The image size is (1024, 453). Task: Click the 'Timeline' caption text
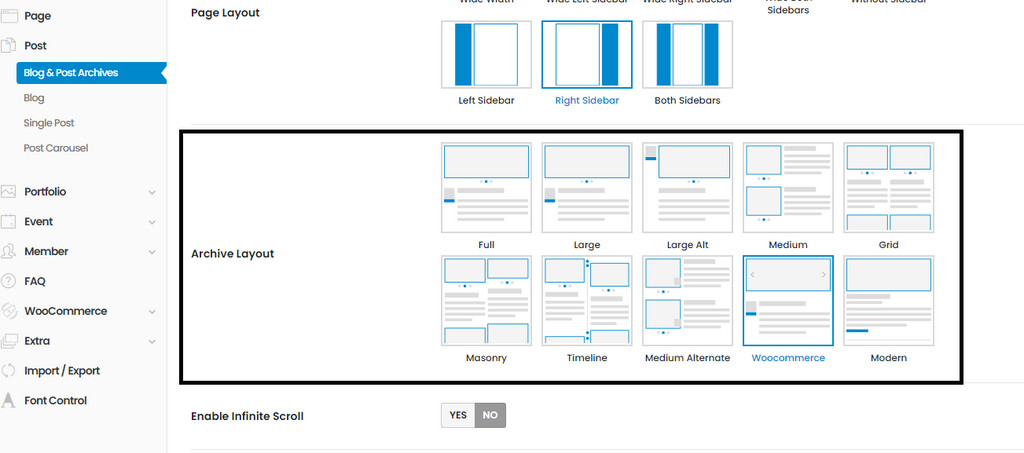586,358
